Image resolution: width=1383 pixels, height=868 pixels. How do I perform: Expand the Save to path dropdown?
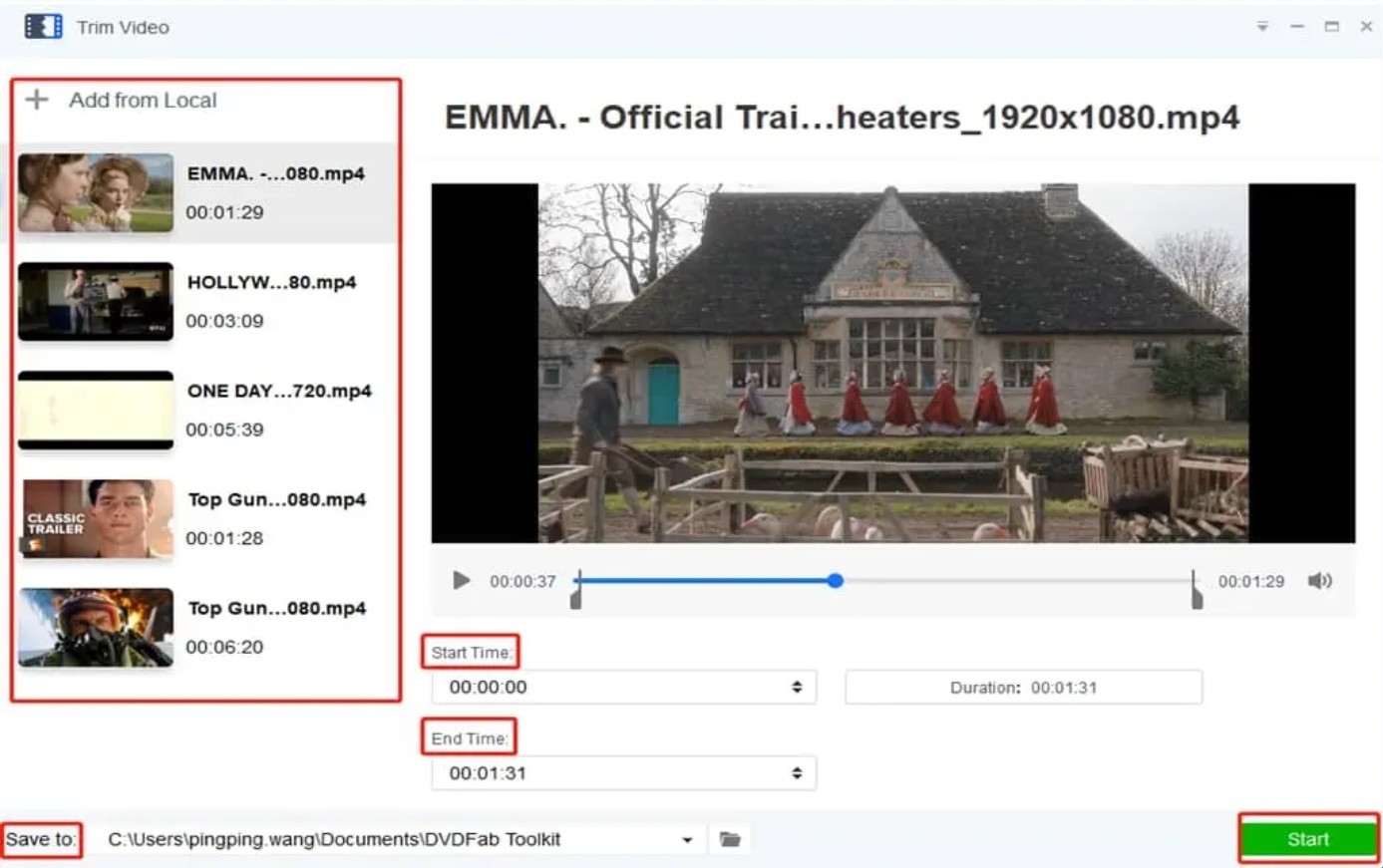pos(687,840)
